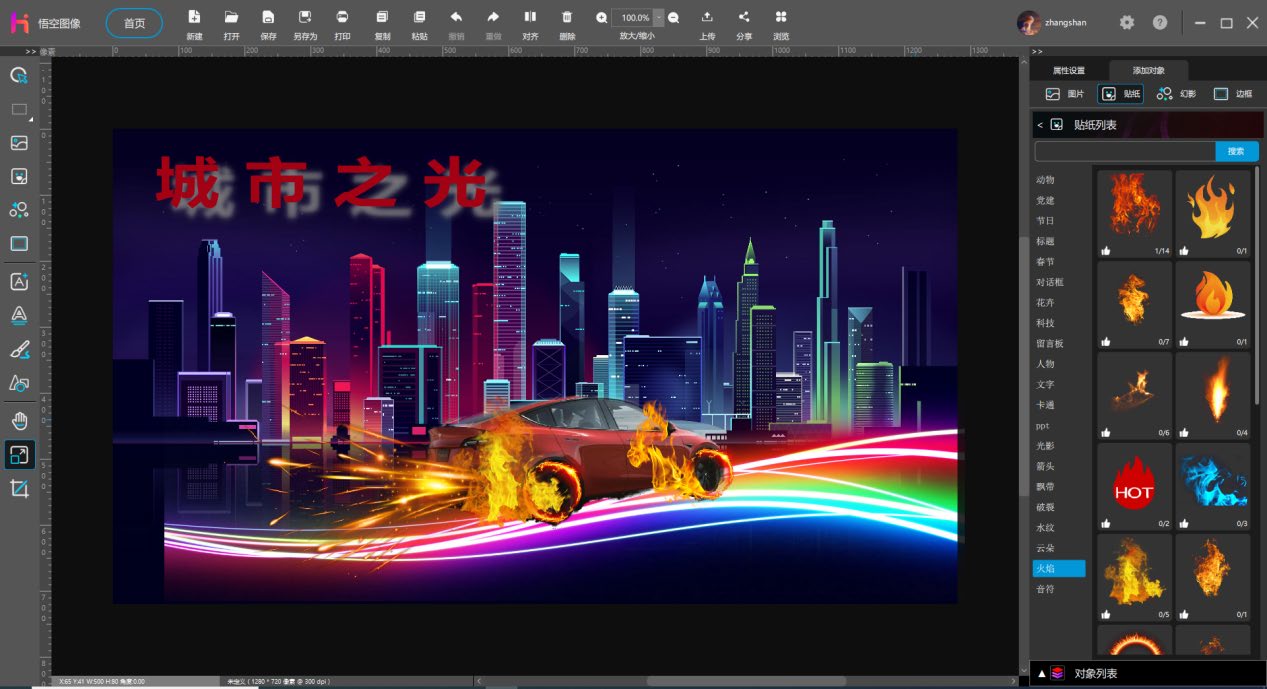
Task: Click the sticker search input field
Action: [x=1124, y=151]
